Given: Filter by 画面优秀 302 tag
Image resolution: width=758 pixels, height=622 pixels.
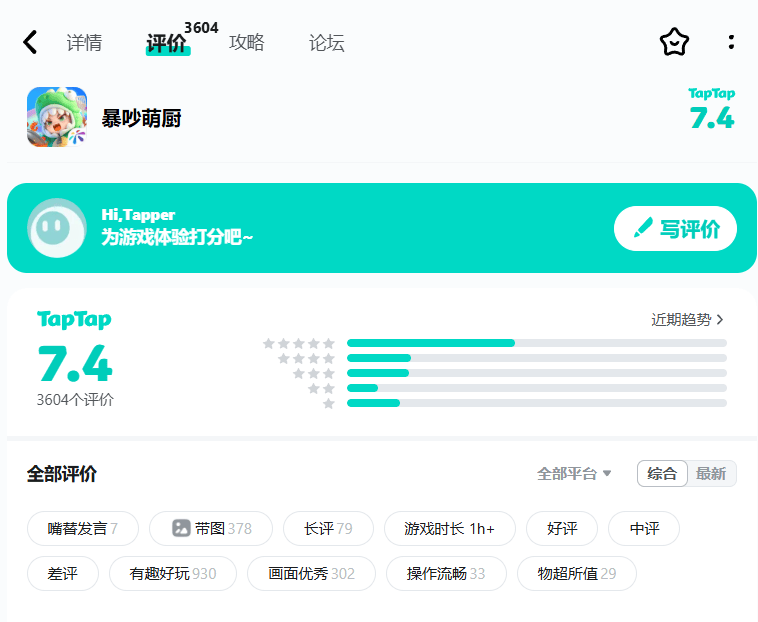Looking at the screenshot, I should coord(311,574).
